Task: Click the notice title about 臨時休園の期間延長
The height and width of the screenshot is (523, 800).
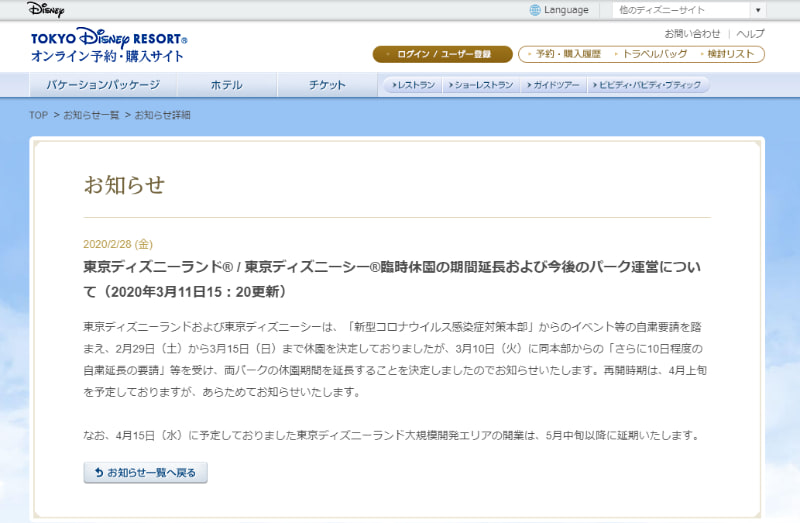Action: [392, 279]
